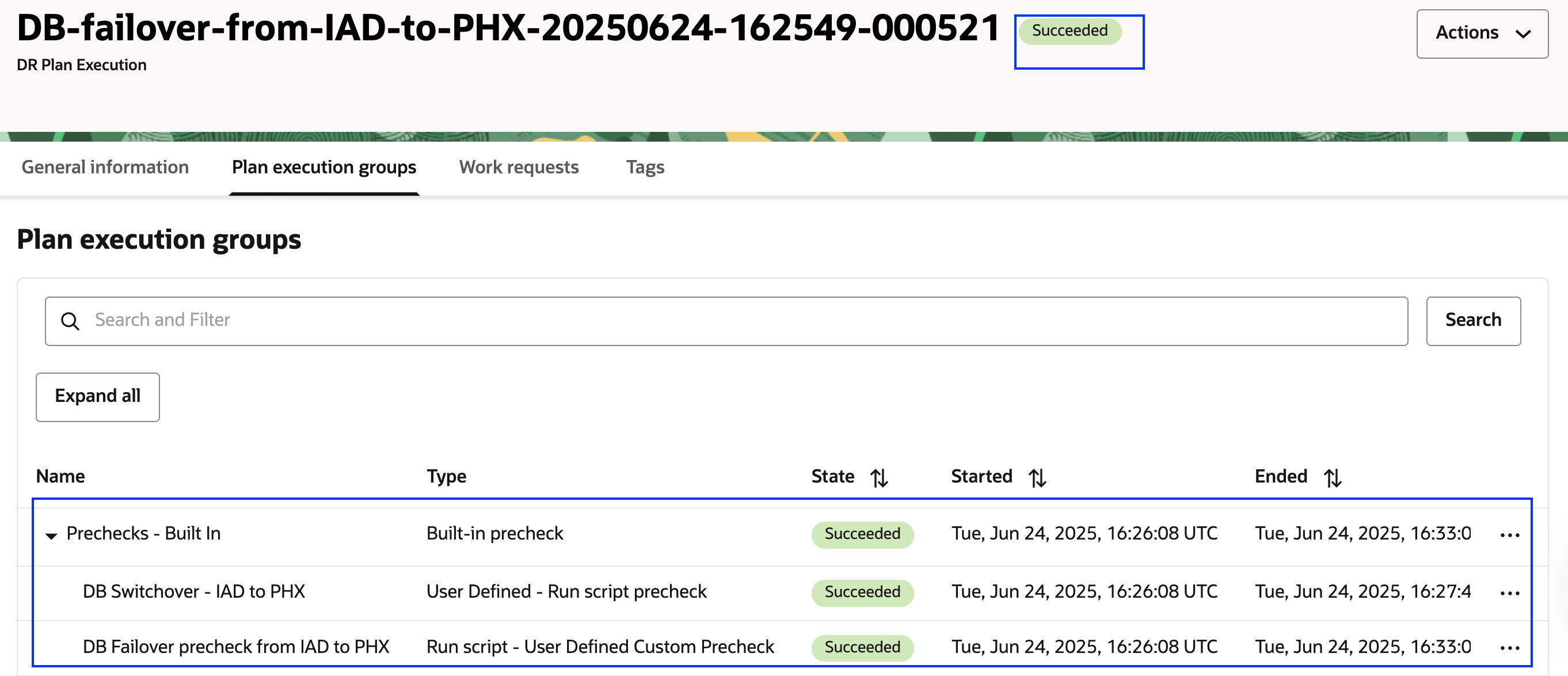Sort rows by the State column icon
1568x676 pixels.
(880, 477)
